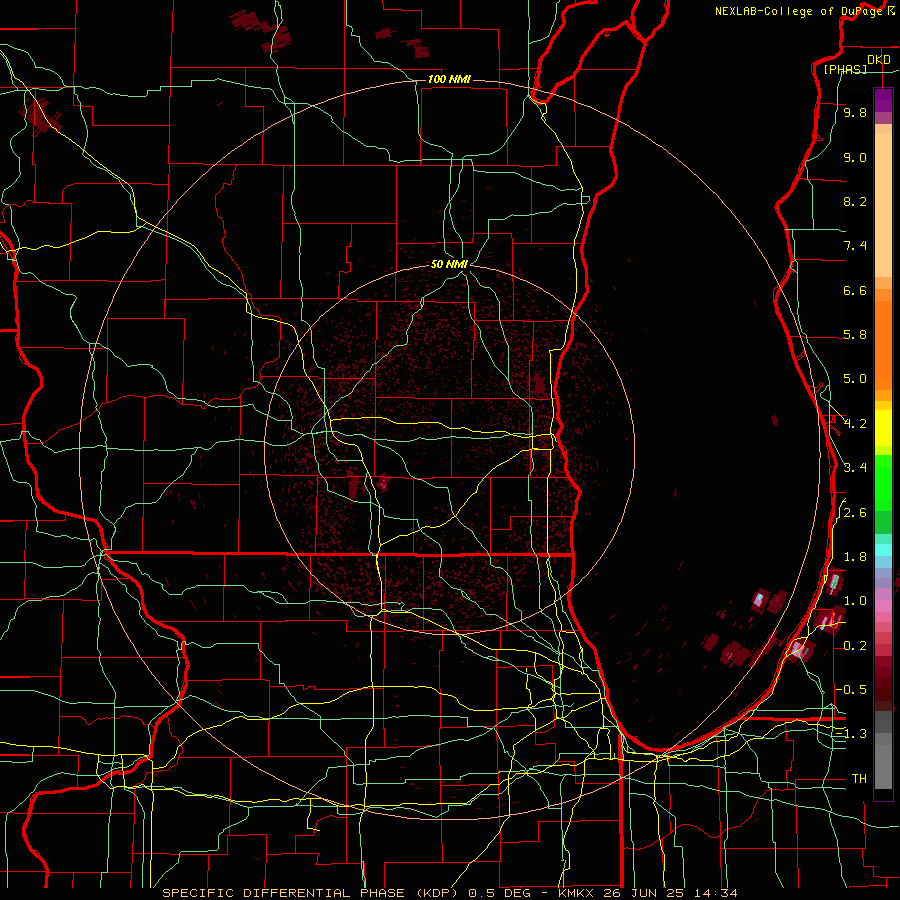
Task: Select the 100 NMI range ring label
Action: coord(449,79)
